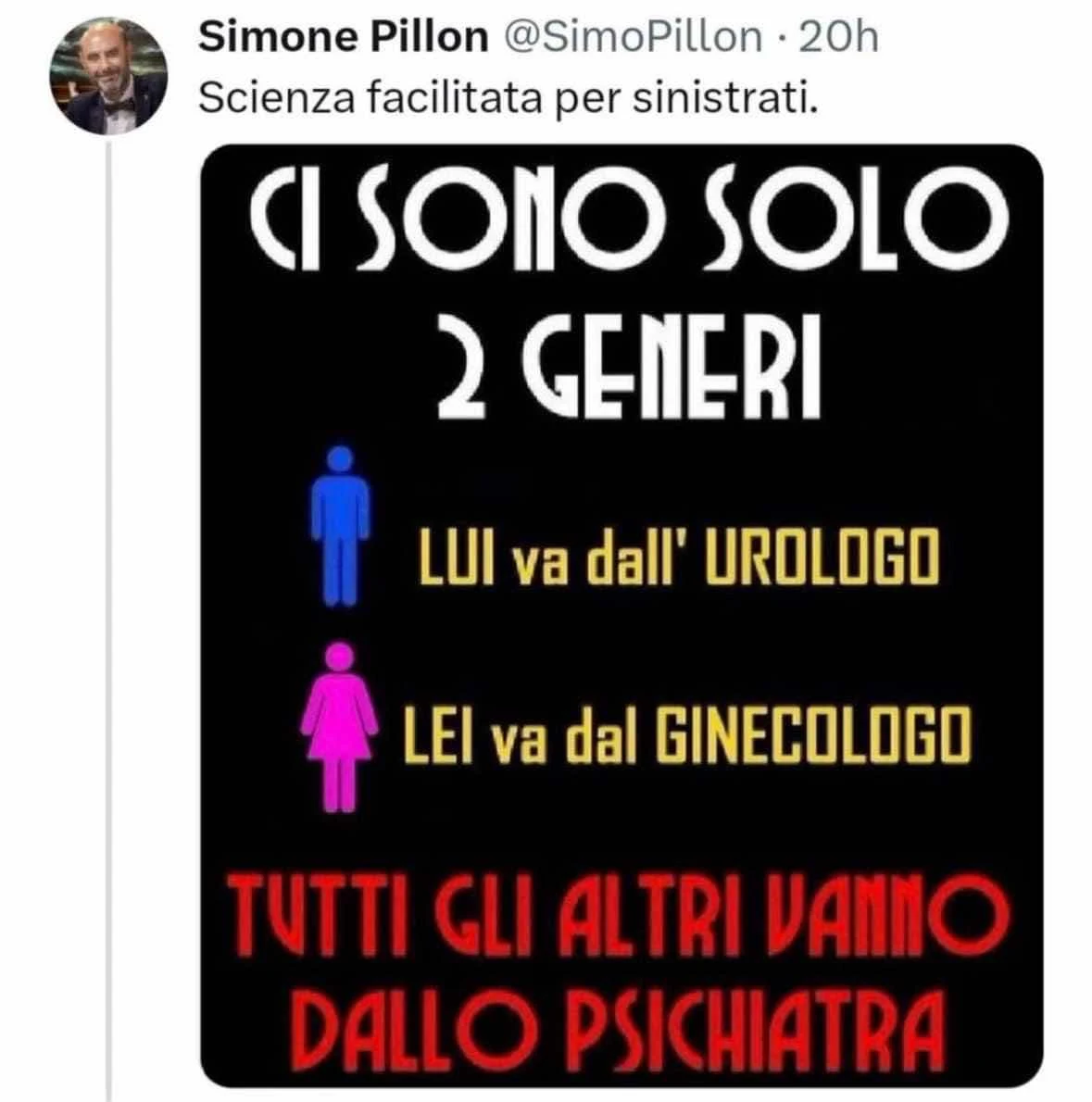Click the gray thread line below the avatar

click(109, 619)
